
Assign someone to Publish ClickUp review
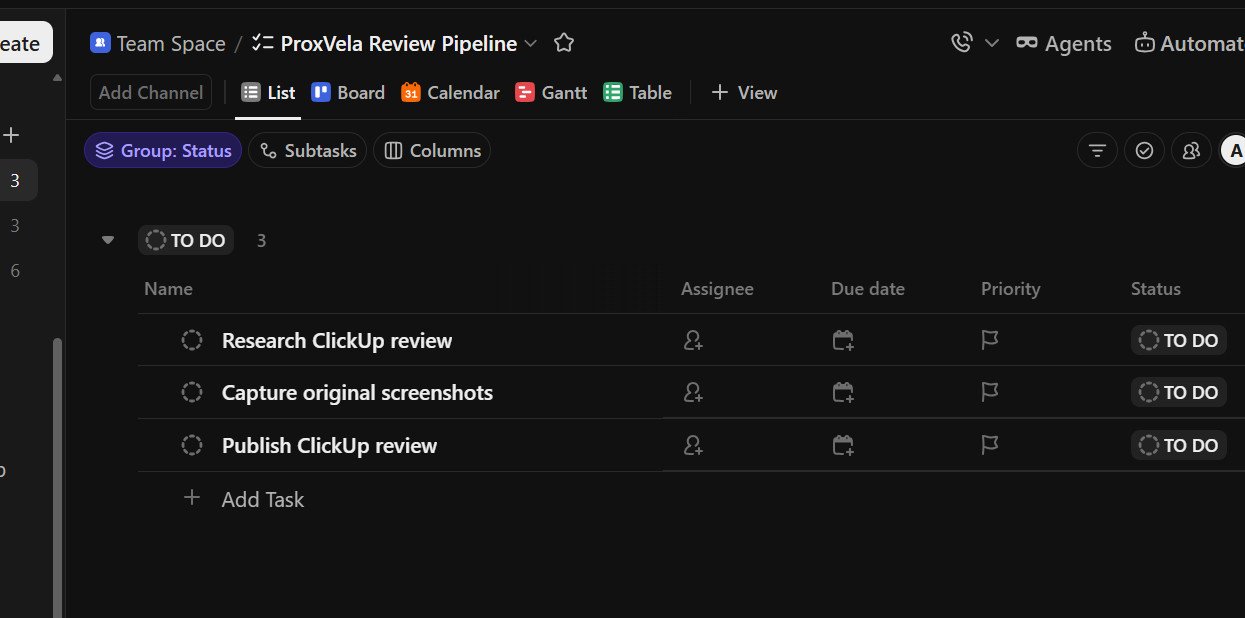point(693,445)
